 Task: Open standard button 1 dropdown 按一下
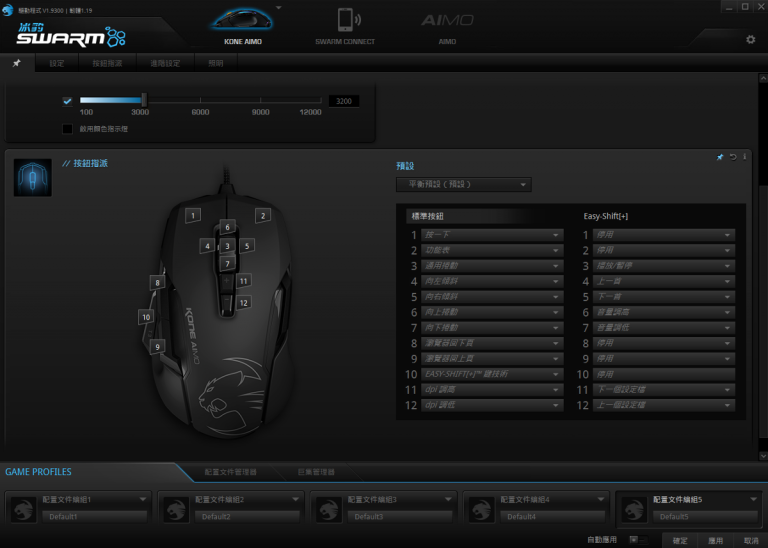492,235
